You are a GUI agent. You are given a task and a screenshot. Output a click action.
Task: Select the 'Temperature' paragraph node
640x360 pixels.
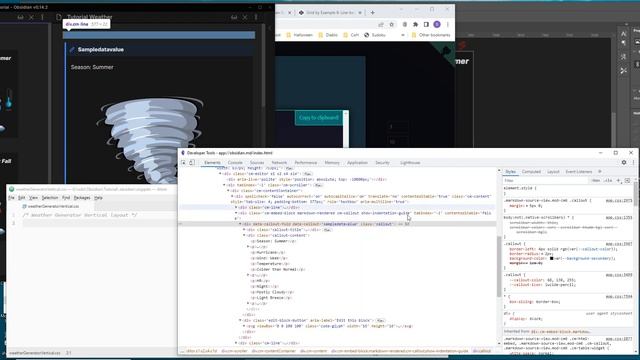270,264
